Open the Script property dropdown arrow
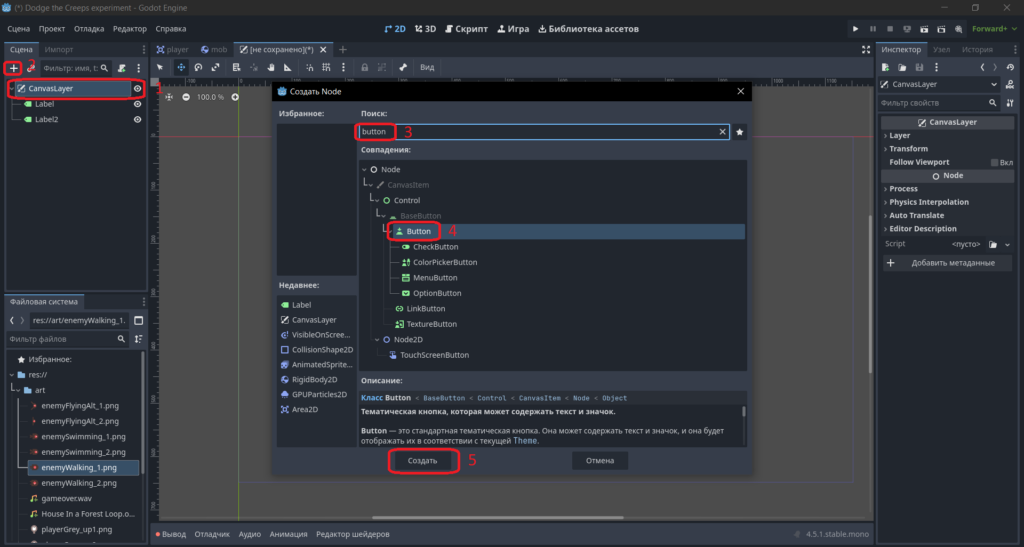The width and height of the screenshot is (1024, 547). click(1007, 244)
